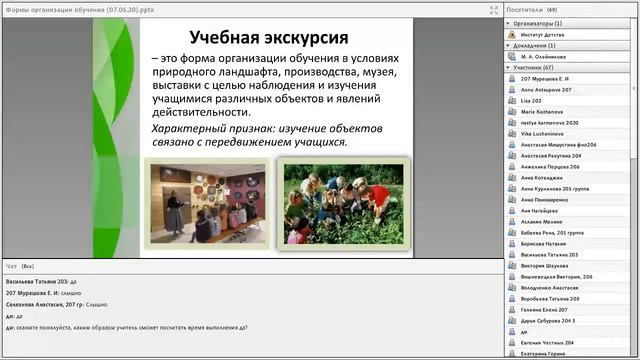The width and height of the screenshot is (640, 360).
Task: Click the museum excursion photo on the slide
Action: pyautogui.click(x=207, y=204)
